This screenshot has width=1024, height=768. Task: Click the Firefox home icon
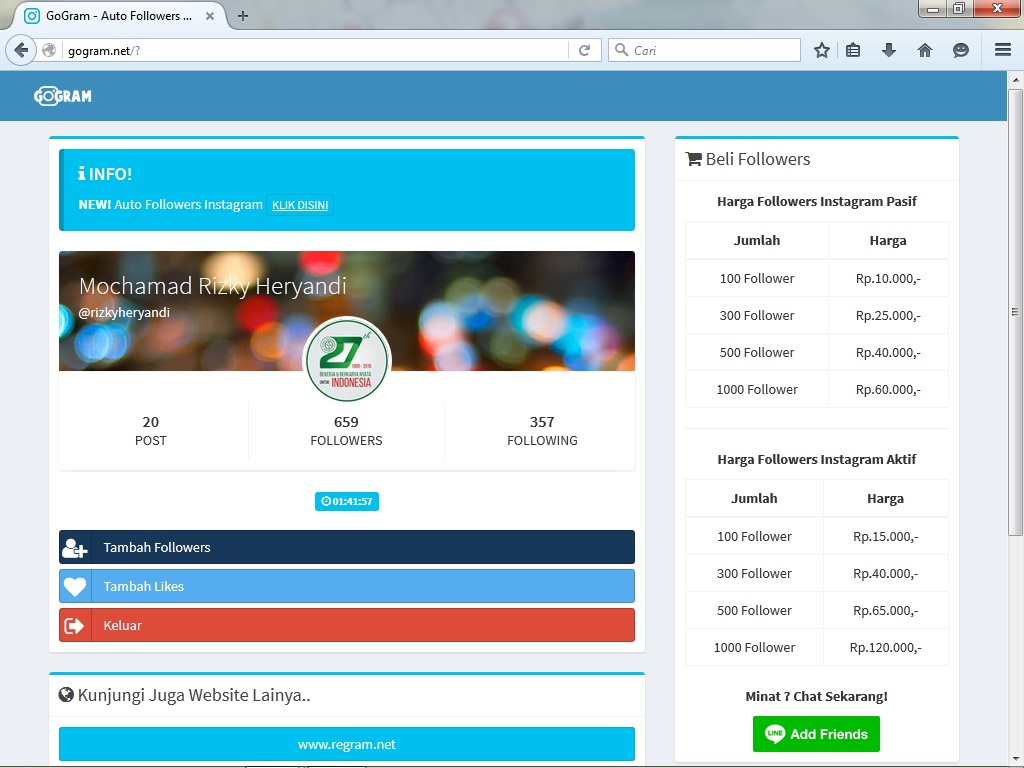925,49
